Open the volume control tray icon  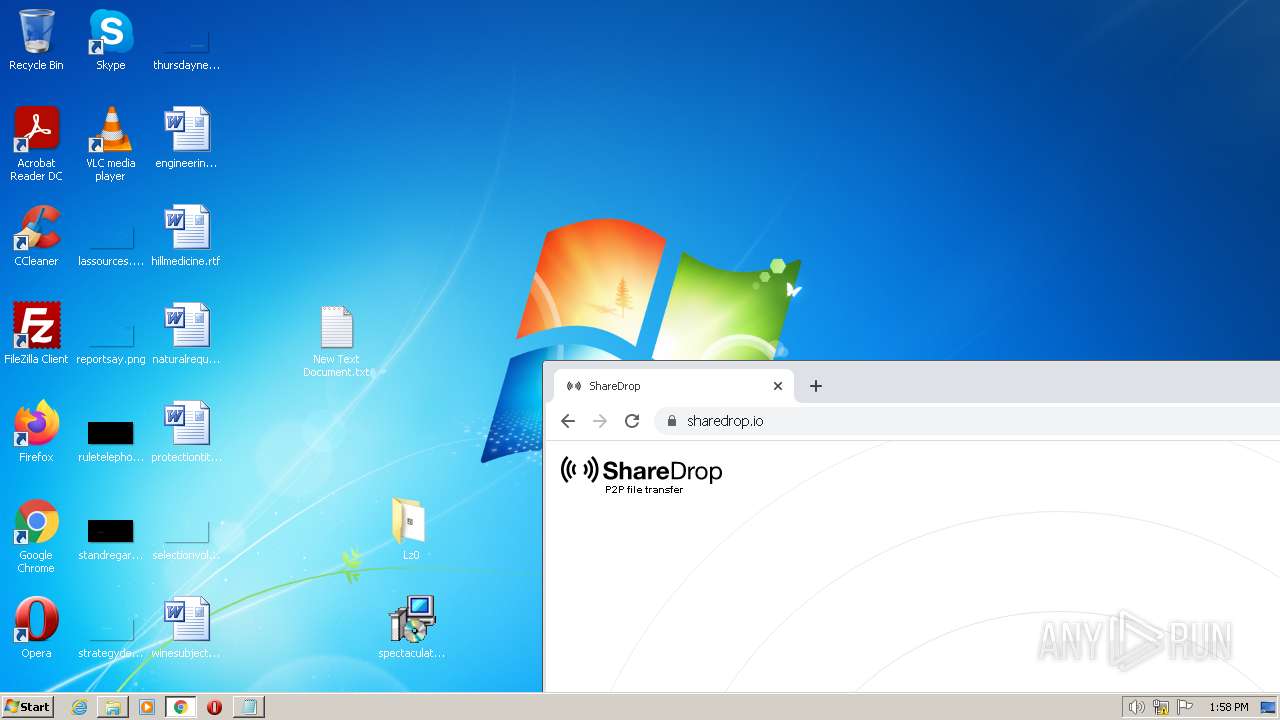pos(1136,707)
